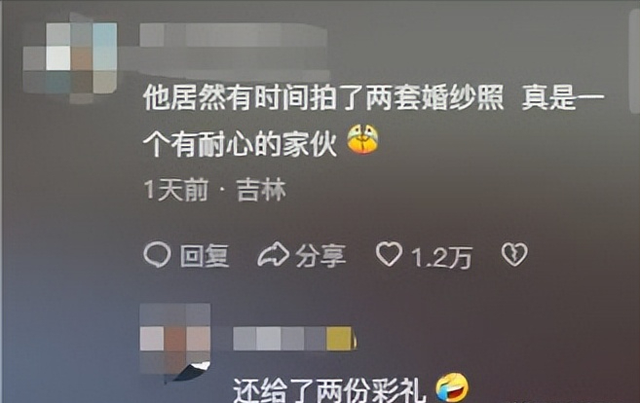Click the 吉林 location label
This screenshot has width=640, height=403.
coord(262,190)
